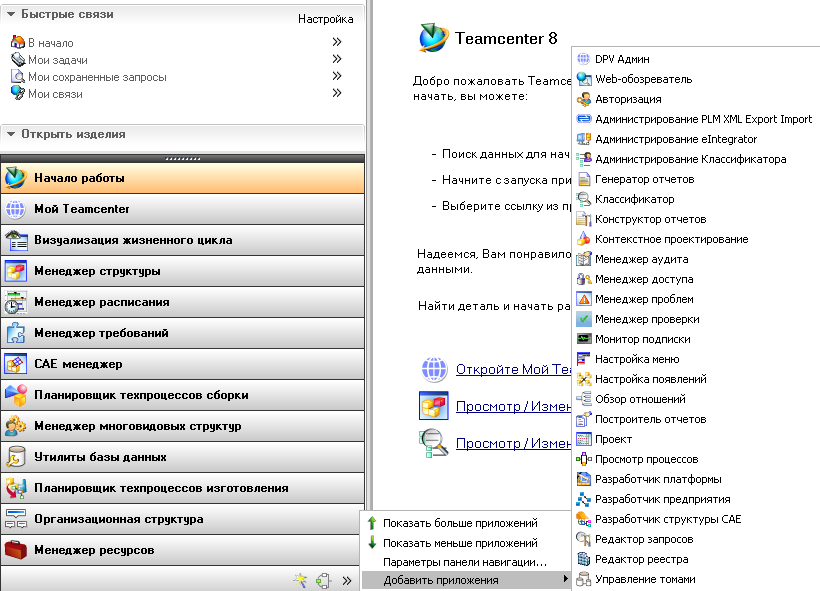The image size is (820, 591).
Task: Choose Показать больше приложений
Action: [x=465, y=523]
